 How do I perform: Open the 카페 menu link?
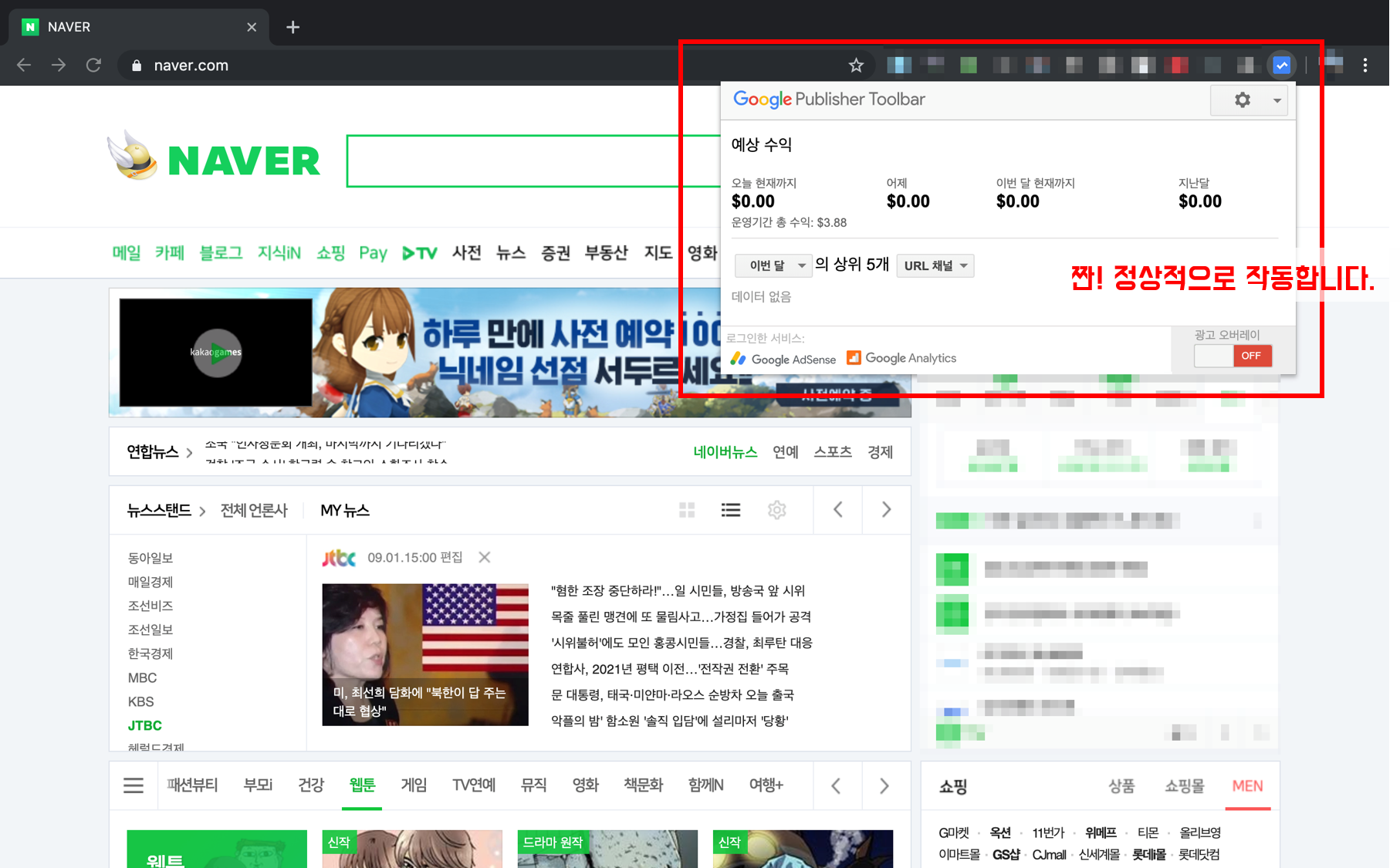click(169, 252)
